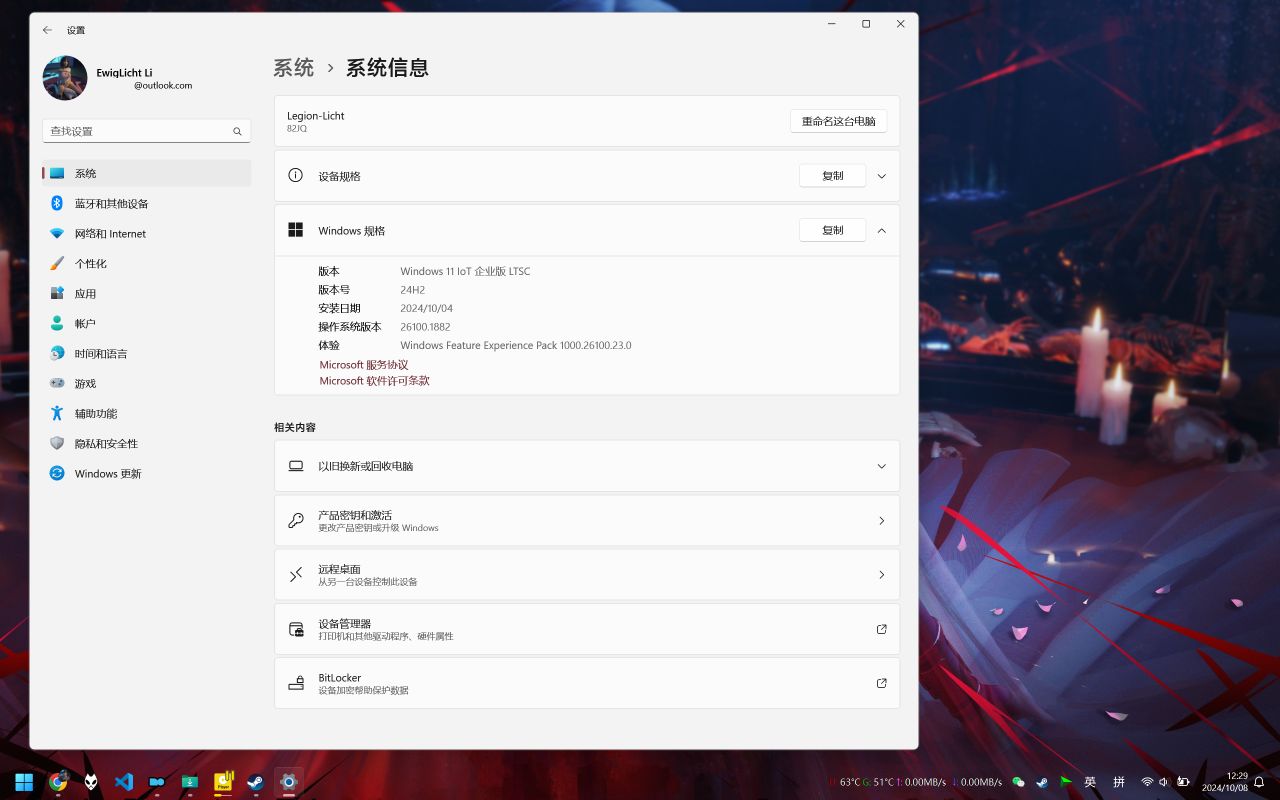This screenshot has height=800, width=1280.
Task: Click the Windows 更新 refresh icon
Action: [57, 473]
